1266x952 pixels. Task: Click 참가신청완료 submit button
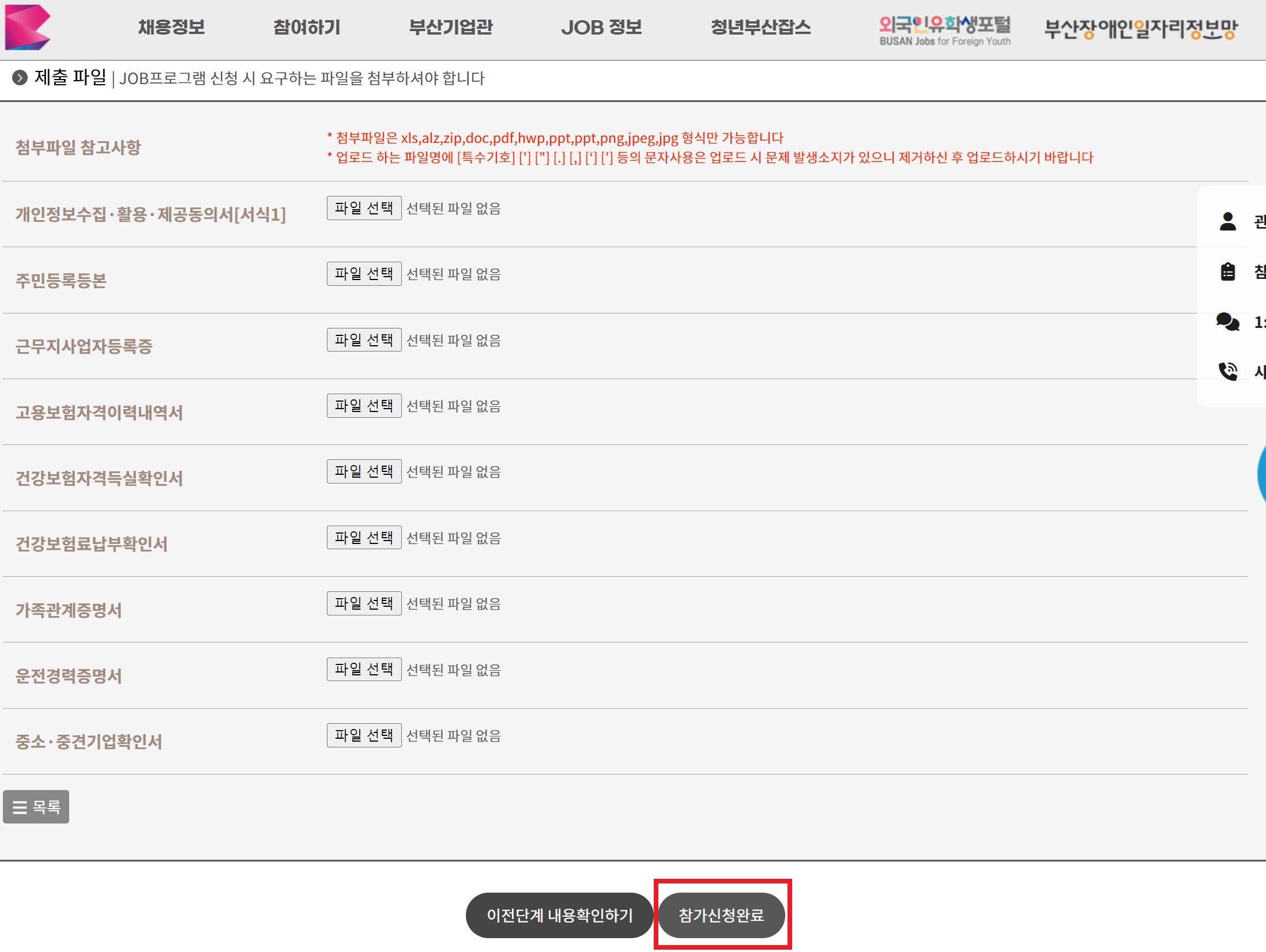[721, 915]
